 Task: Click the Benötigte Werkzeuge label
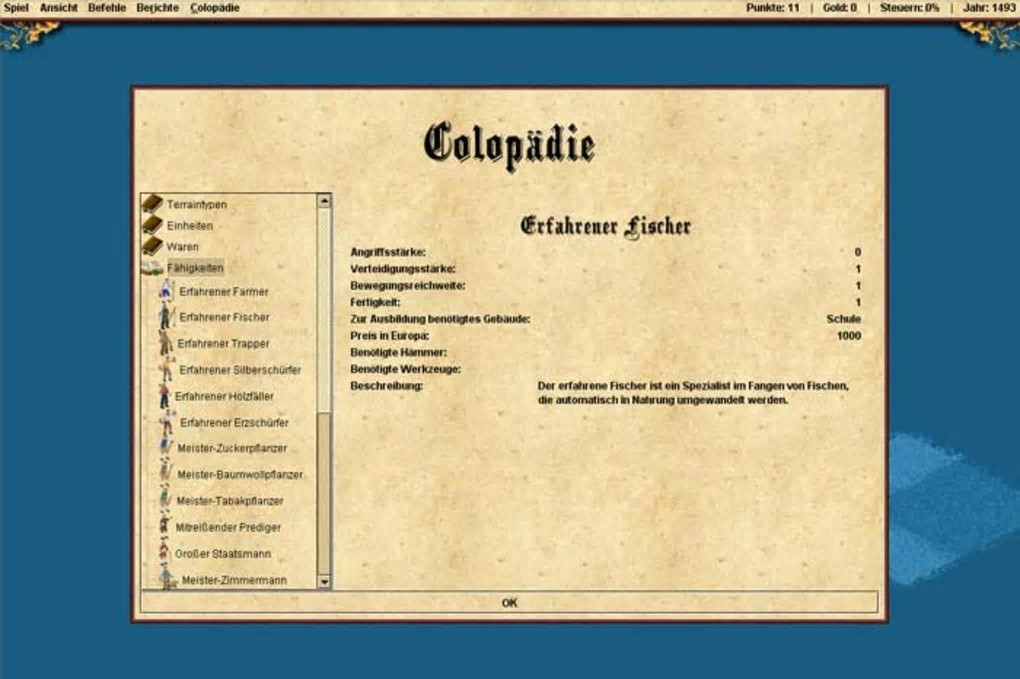tap(405, 369)
